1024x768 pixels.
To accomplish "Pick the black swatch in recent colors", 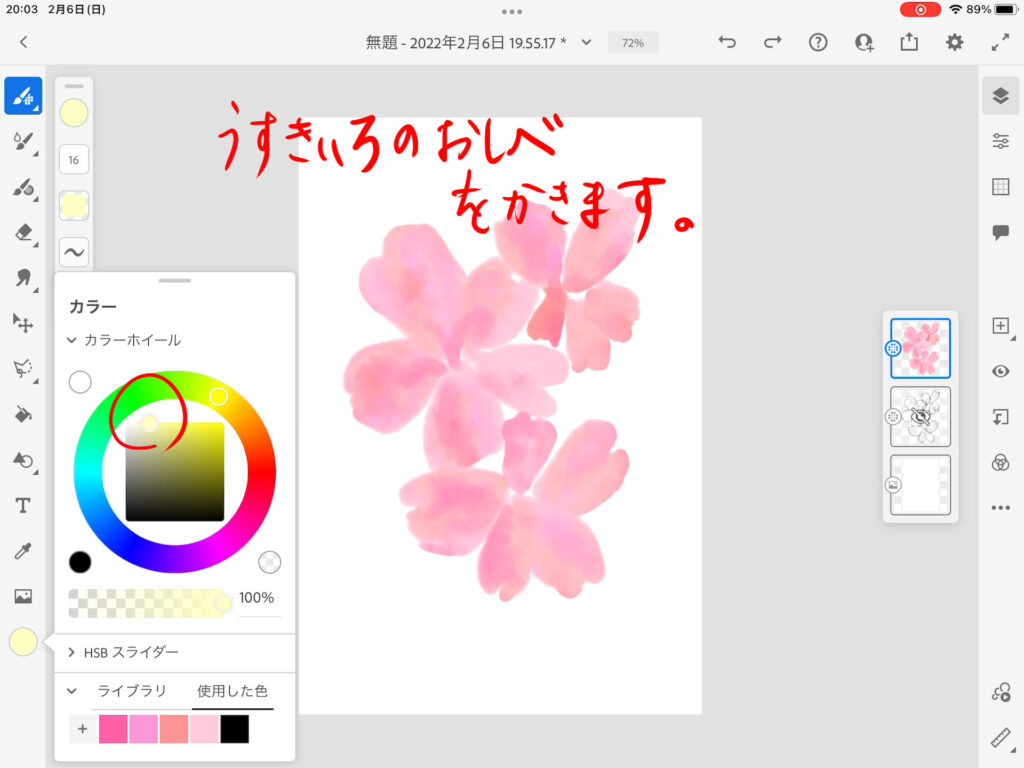I will (x=234, y=729).
